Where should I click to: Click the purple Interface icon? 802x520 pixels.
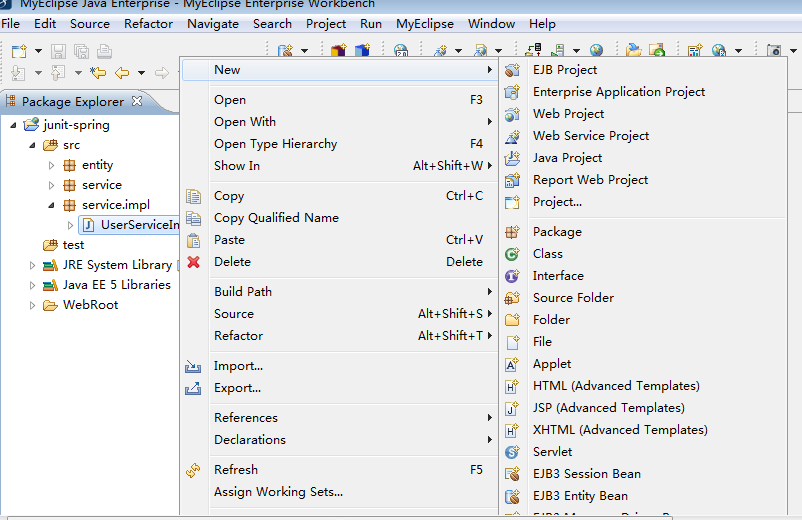(512, 276)
